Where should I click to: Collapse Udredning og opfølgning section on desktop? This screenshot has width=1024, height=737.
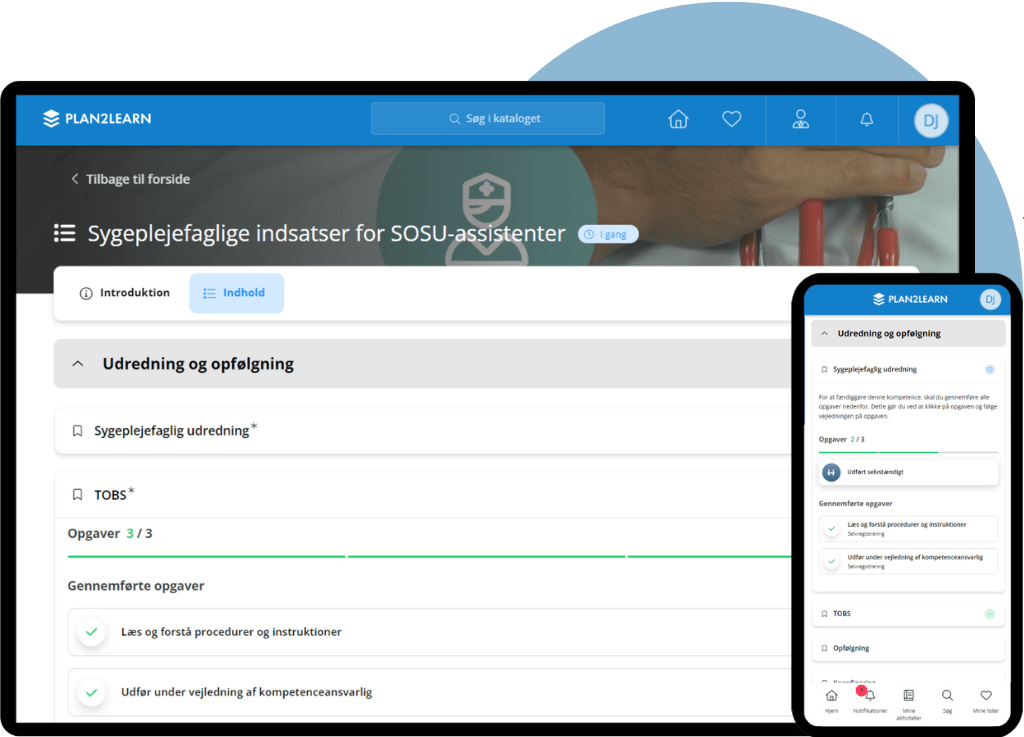78,364
